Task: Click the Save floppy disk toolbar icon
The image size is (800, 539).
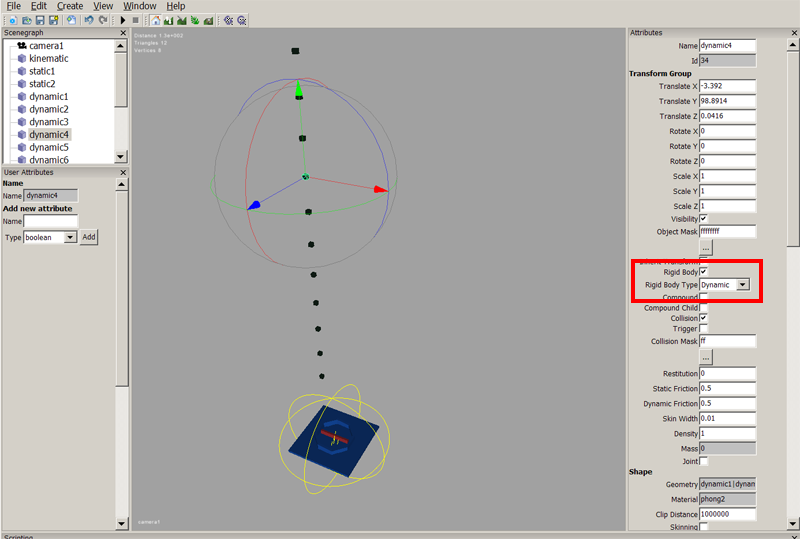Action: pyautogui.click(x=39, y=20)
